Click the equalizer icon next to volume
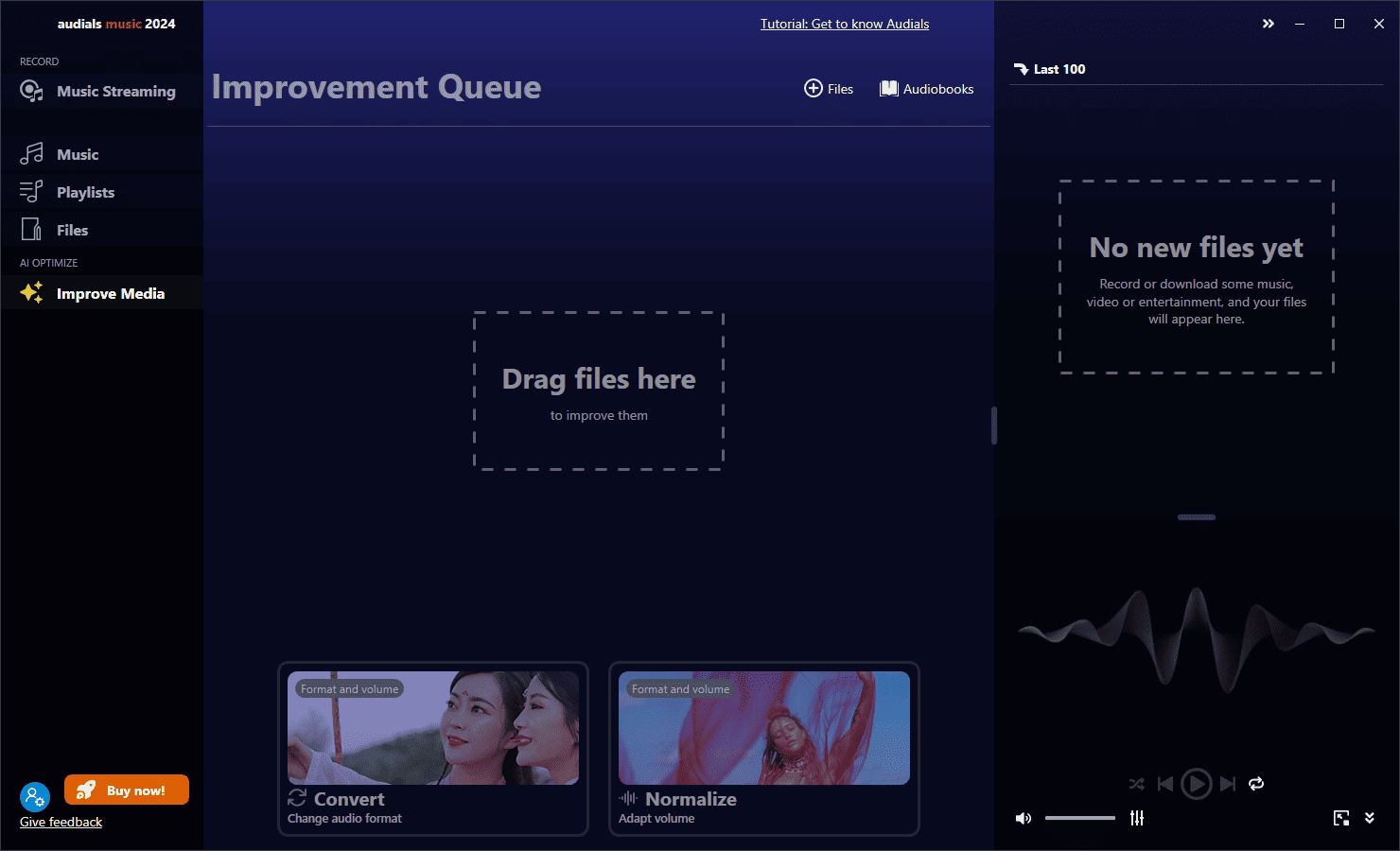This screenshot has height=851, width=1400. (x=1137, y=818)
